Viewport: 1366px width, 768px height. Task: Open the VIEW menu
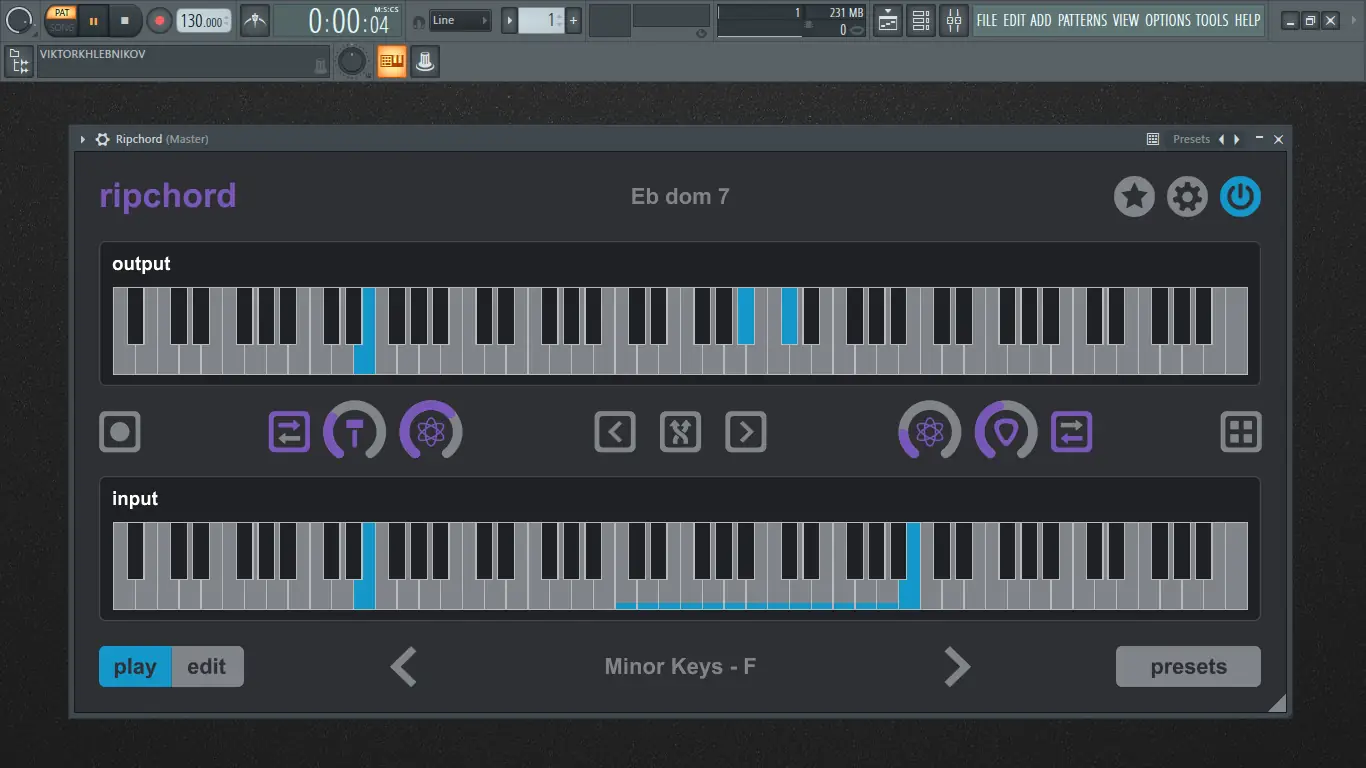click(1126, 20)
